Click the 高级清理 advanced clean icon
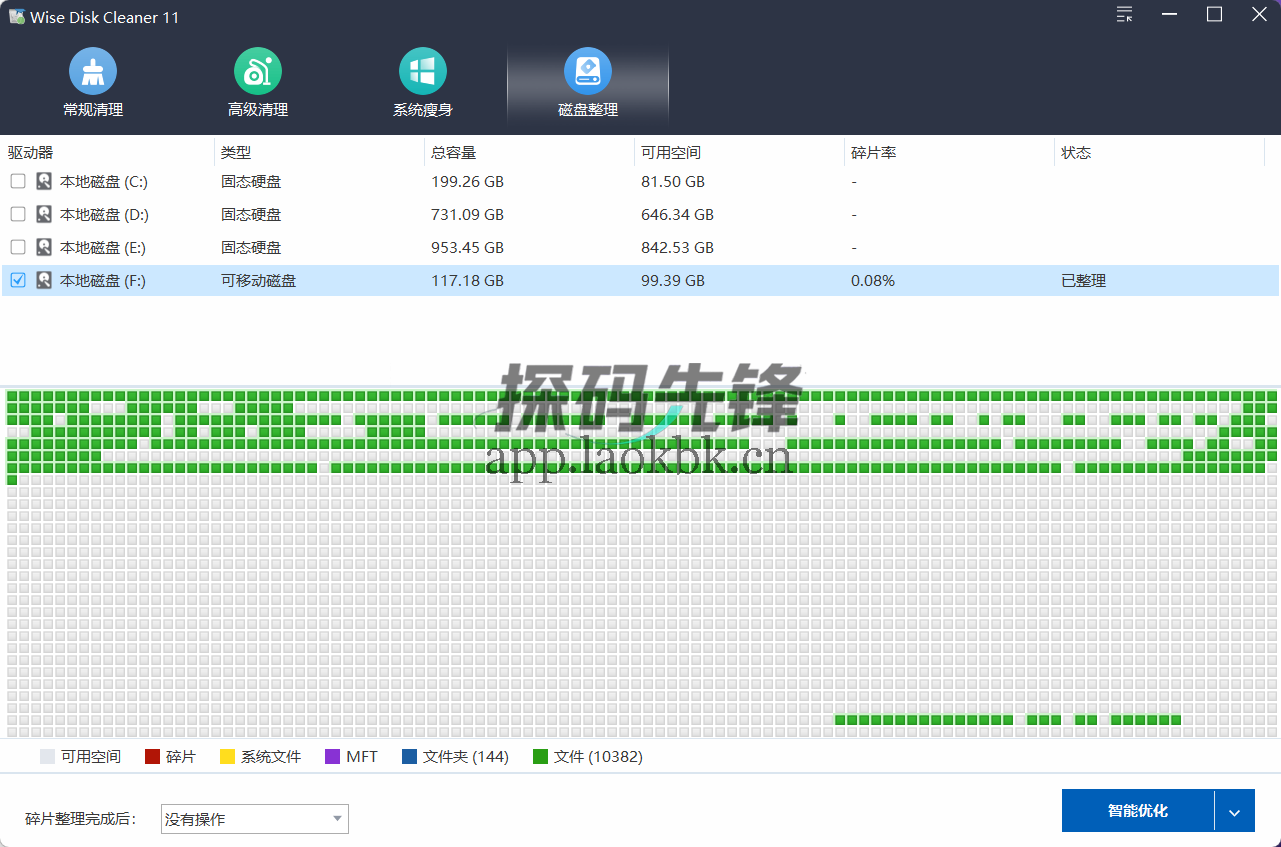 (257, 71)
